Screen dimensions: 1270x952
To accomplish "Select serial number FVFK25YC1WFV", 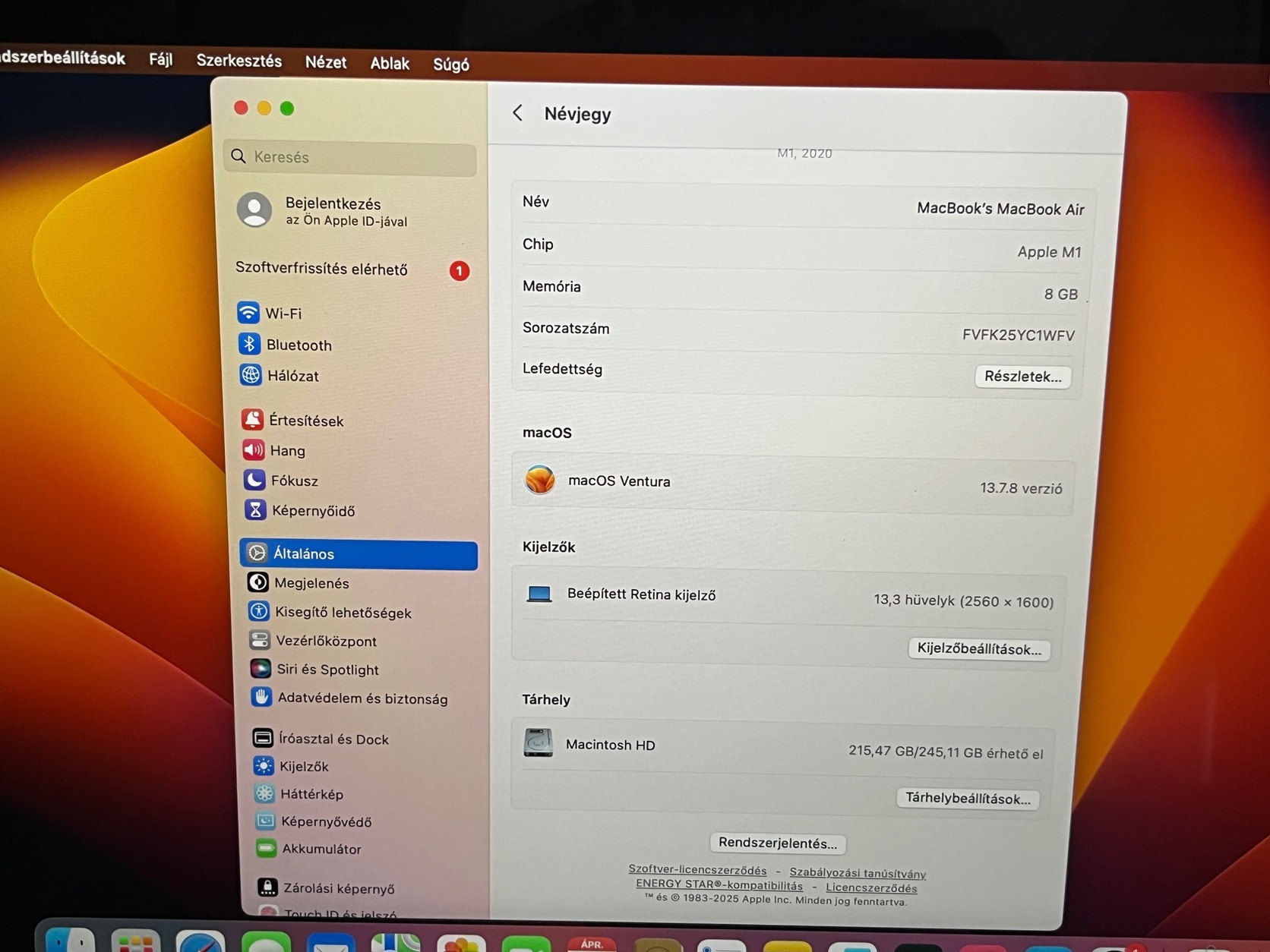I will pyautogui.click(x=1018, y=335).
